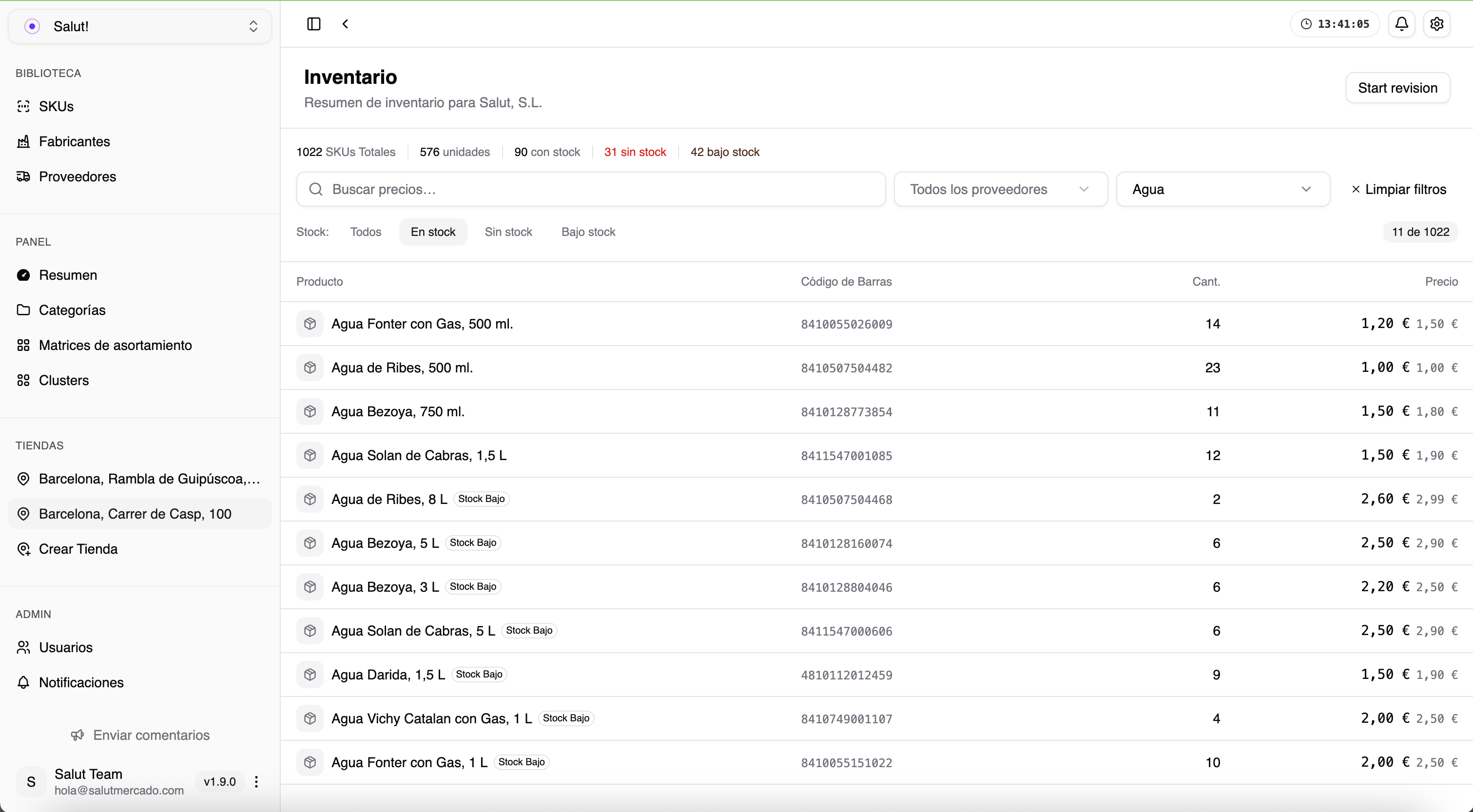Viewport: 1473px width, 812px height.
Task: Clear filters with Limpiar filtros
Action: pyautogui.click(x=1399, y=189)
